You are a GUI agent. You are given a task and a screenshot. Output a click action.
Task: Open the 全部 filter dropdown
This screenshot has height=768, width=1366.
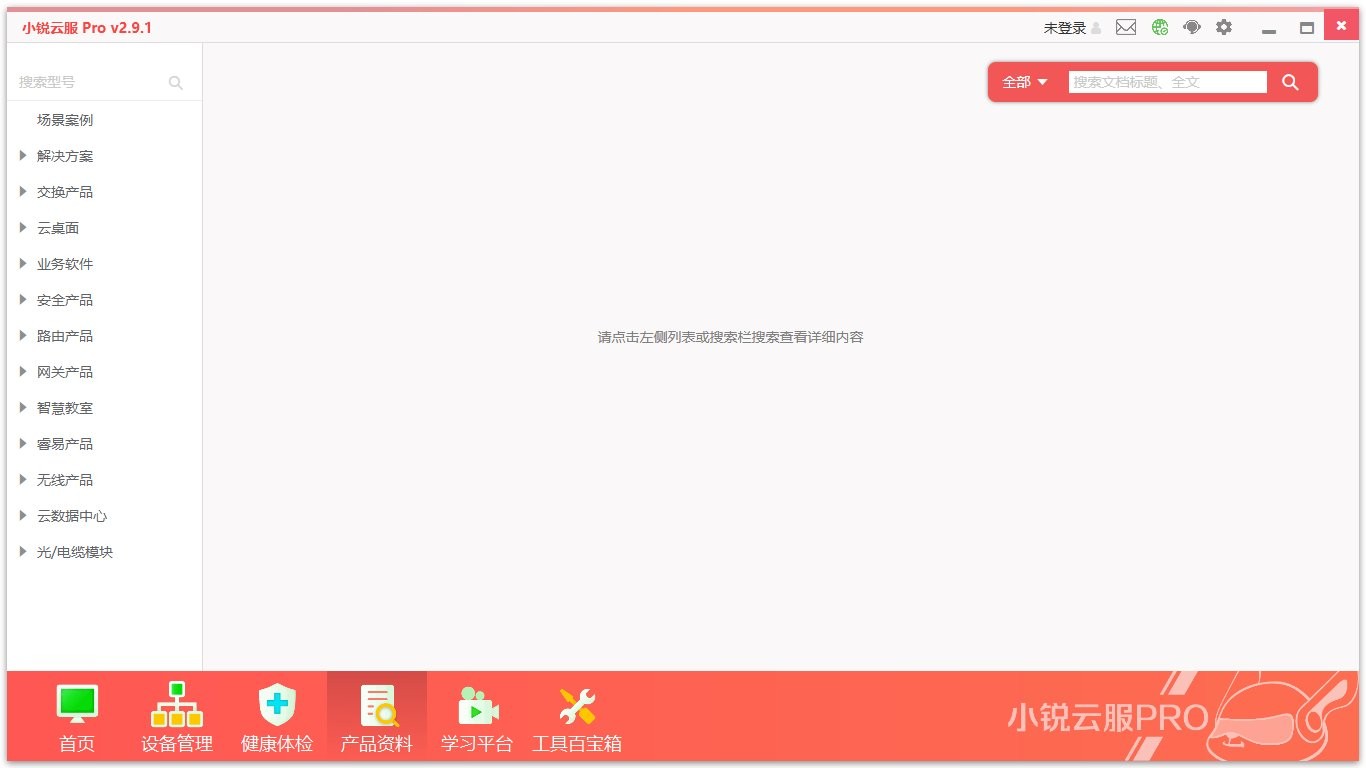(x=1023, y=82)
